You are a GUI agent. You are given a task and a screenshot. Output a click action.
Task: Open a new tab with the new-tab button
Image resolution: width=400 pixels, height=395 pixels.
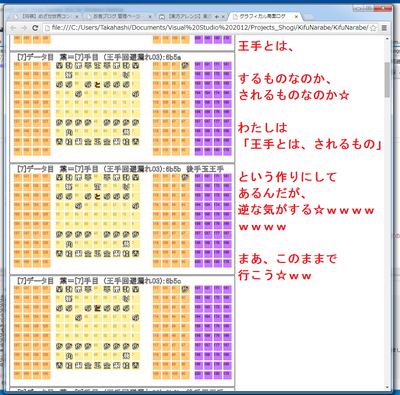[x=309, y=17]
